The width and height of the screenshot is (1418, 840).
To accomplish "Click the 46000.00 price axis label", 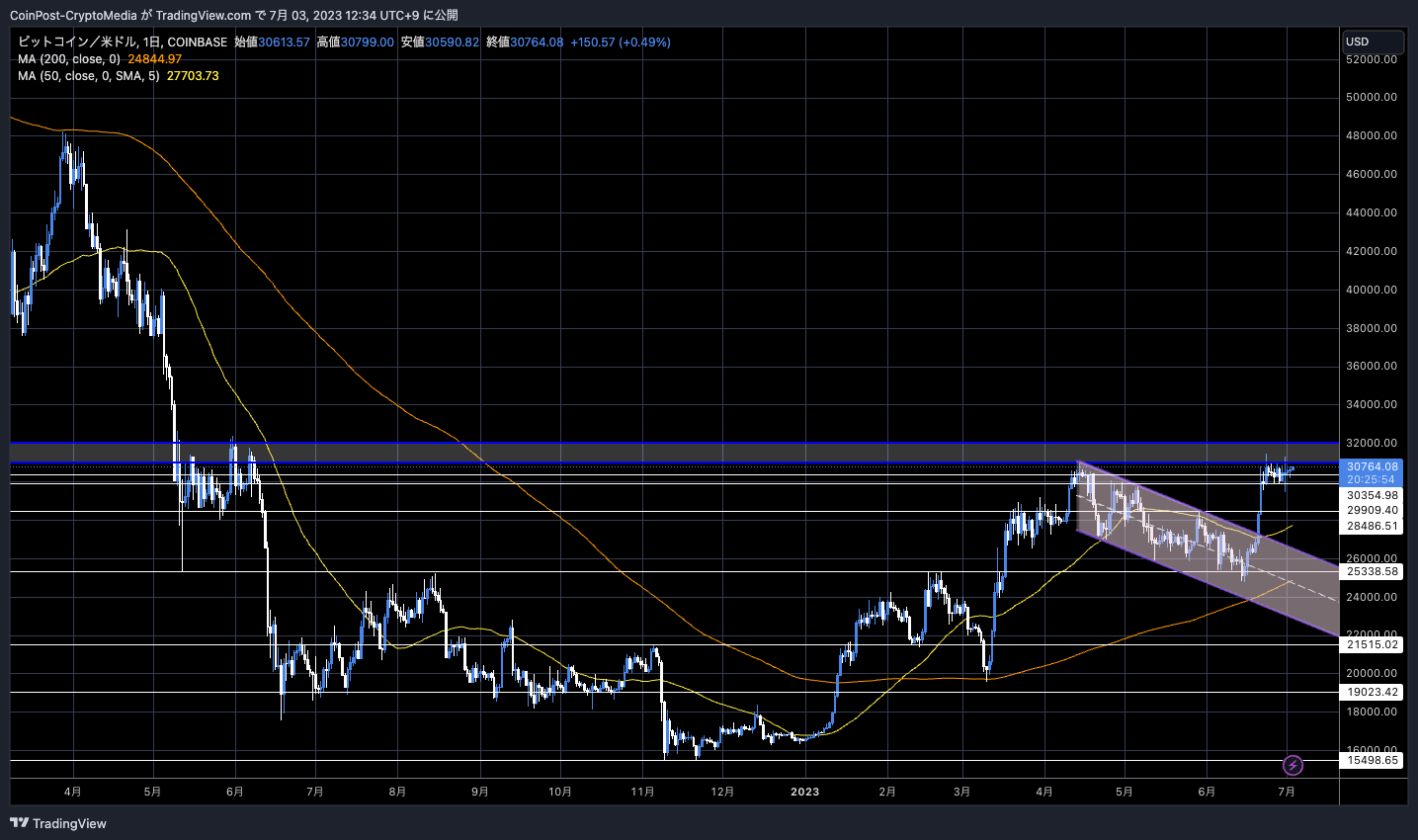I will [1372, 174].
